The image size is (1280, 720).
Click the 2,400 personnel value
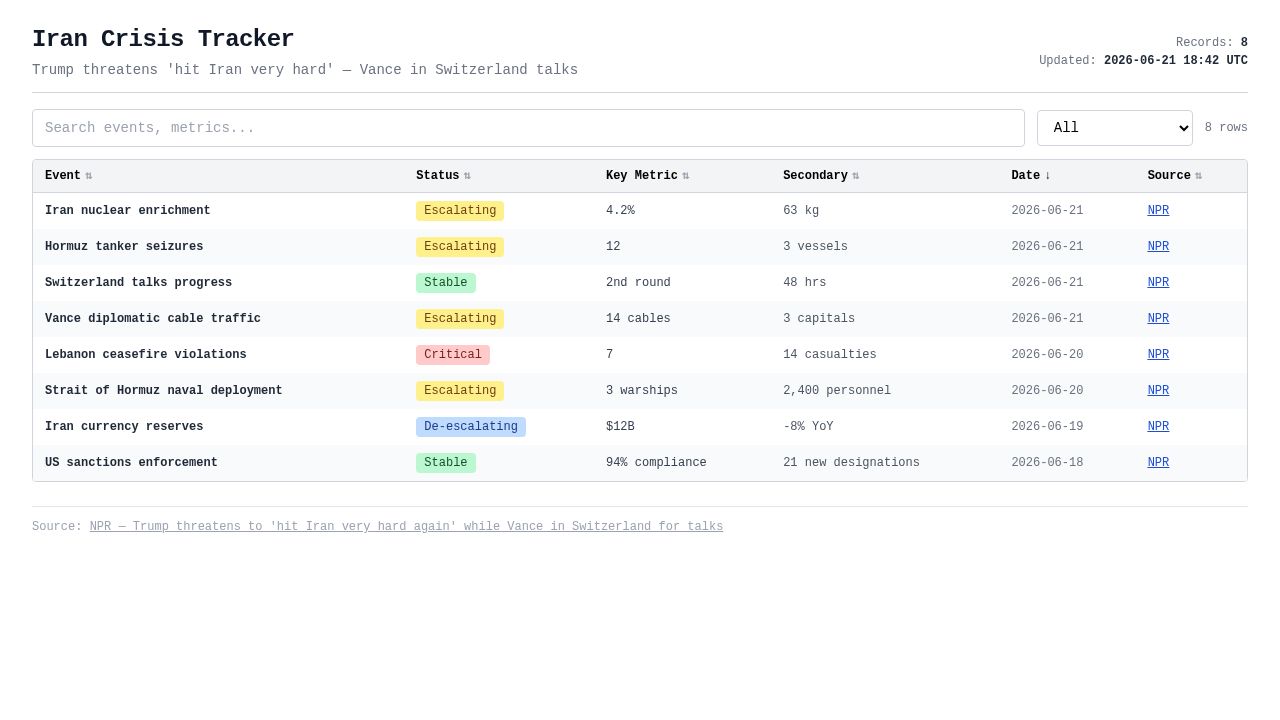[x=837, y=391]
